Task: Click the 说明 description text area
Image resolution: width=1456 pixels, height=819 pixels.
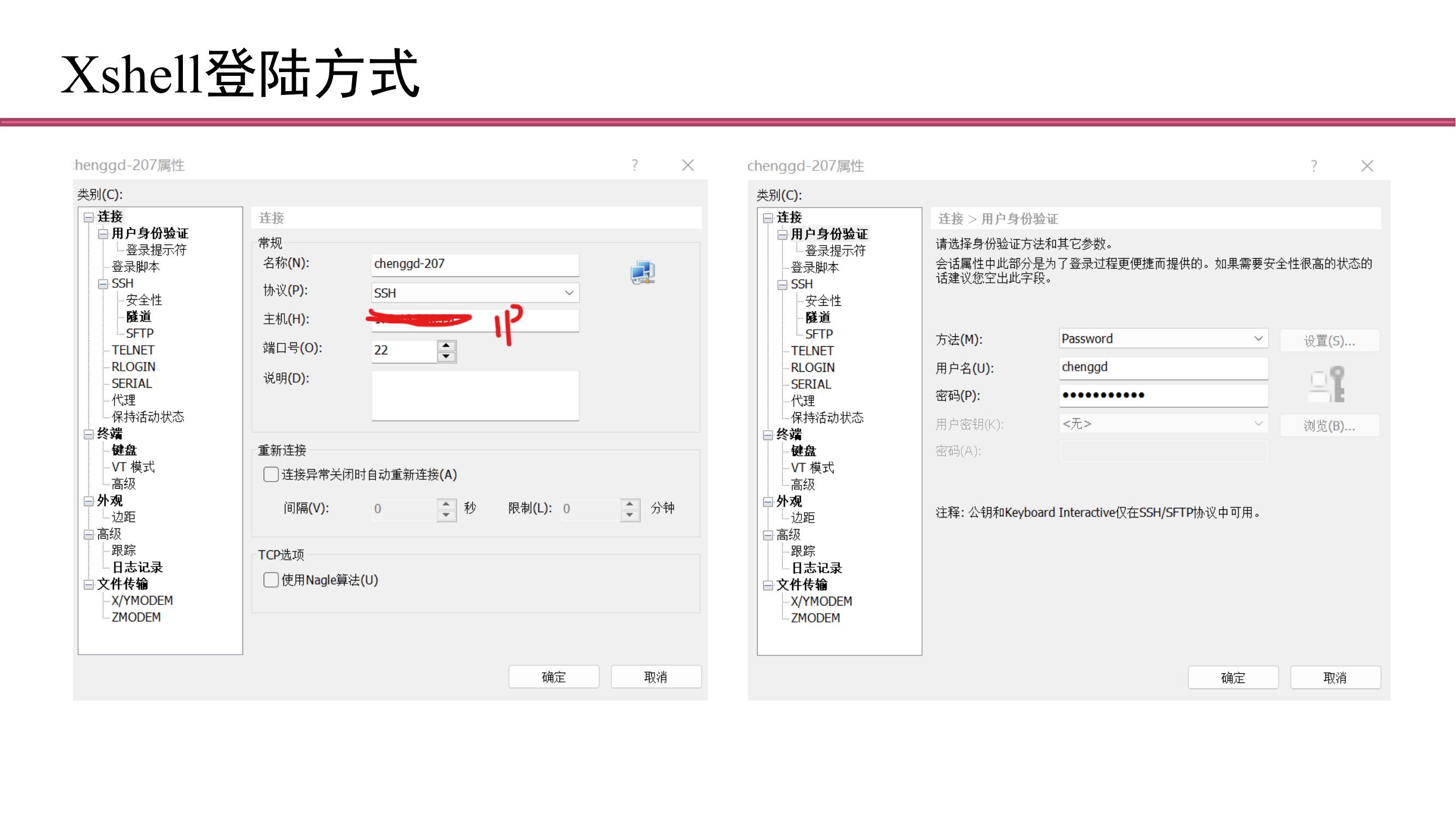Action: point(476,396)
